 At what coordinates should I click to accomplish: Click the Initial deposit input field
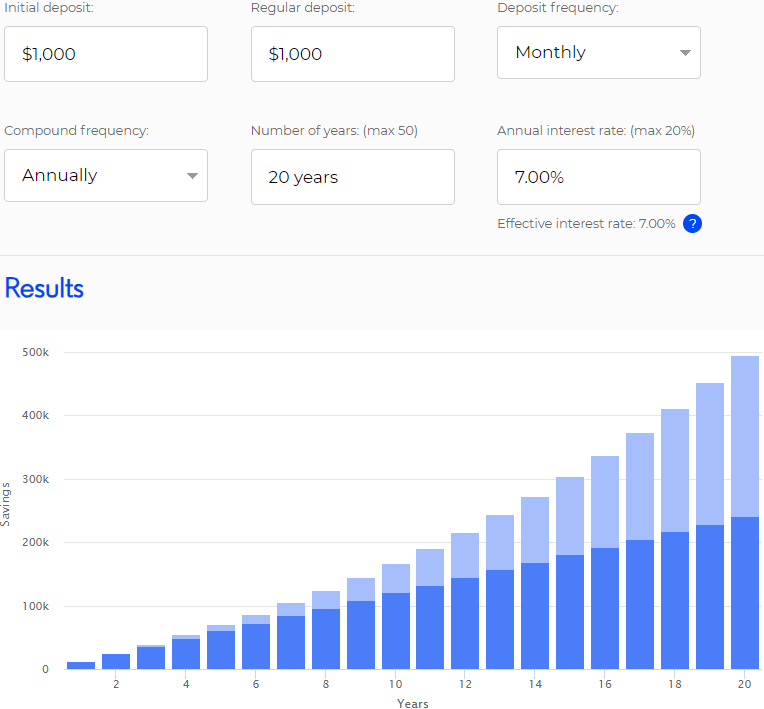106,54
